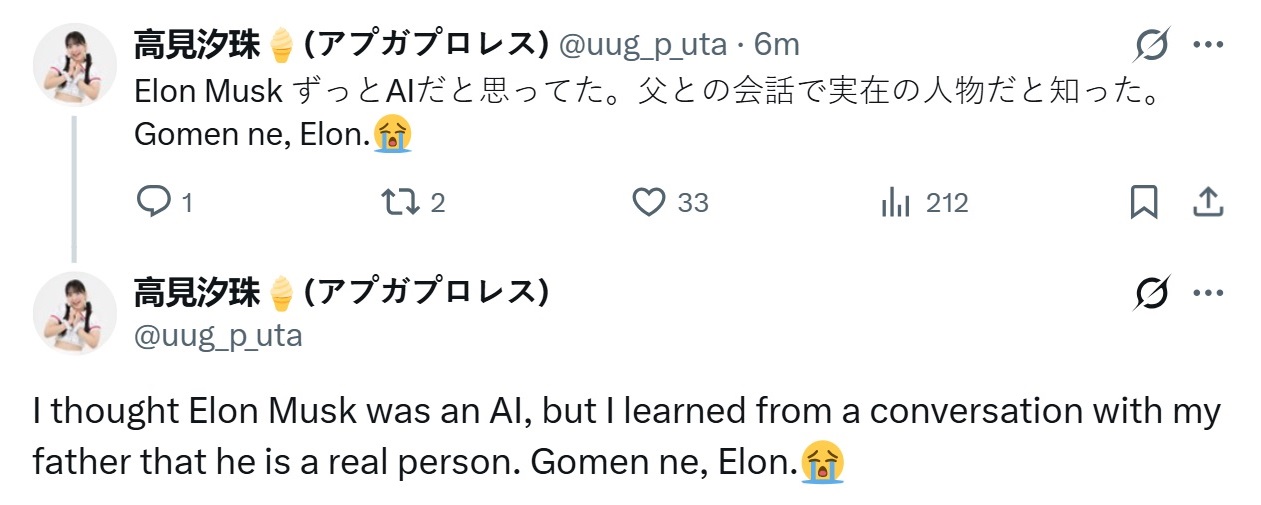Bookmark the first tweet

(1143, 203)
